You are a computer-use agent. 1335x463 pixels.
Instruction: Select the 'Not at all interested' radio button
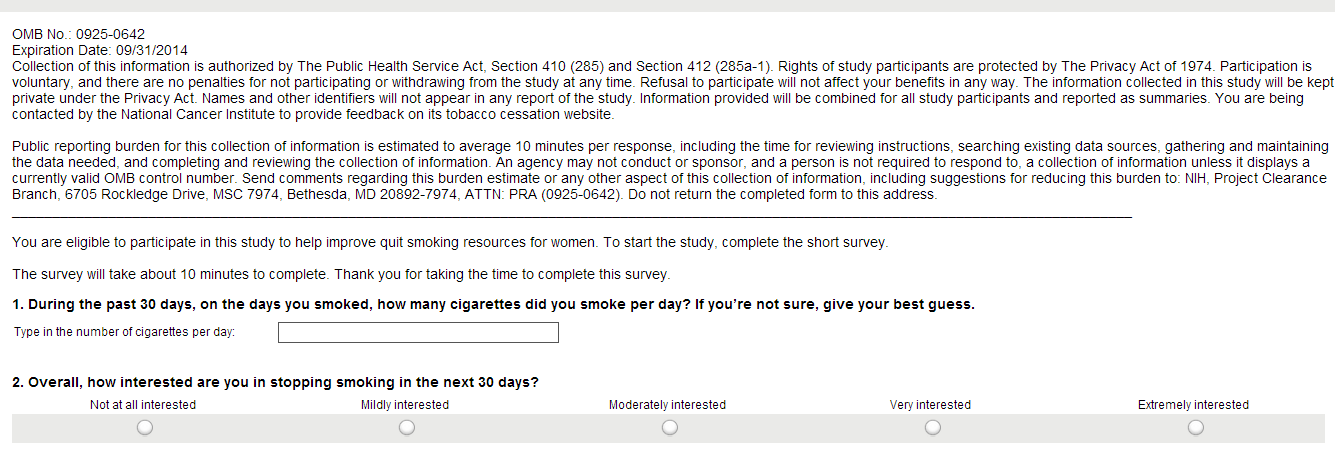[x=144, y=428]
